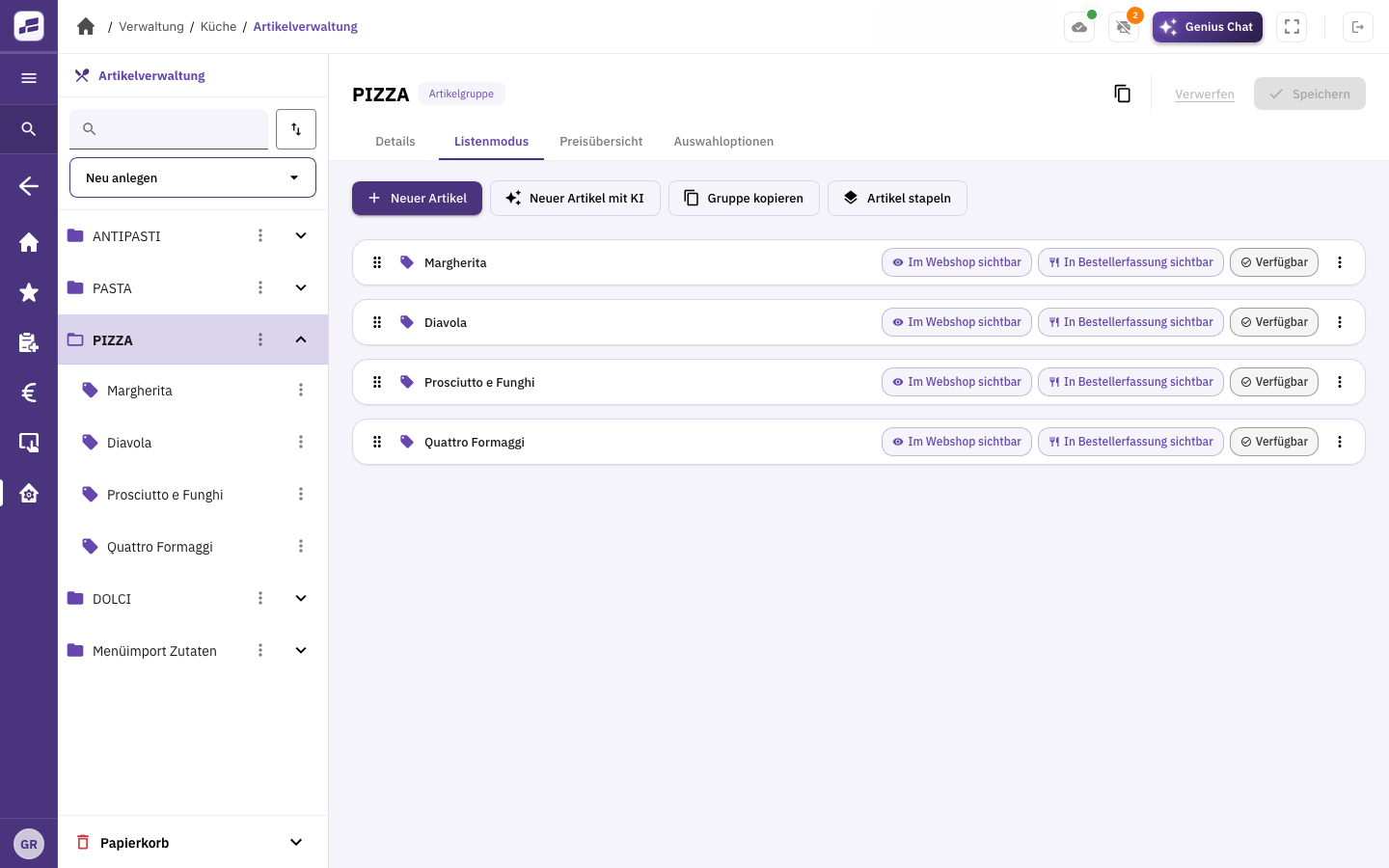Toggle Margherita Im Webshop sichtbar
The image size is (1389, 868).
tap(957, 262)
